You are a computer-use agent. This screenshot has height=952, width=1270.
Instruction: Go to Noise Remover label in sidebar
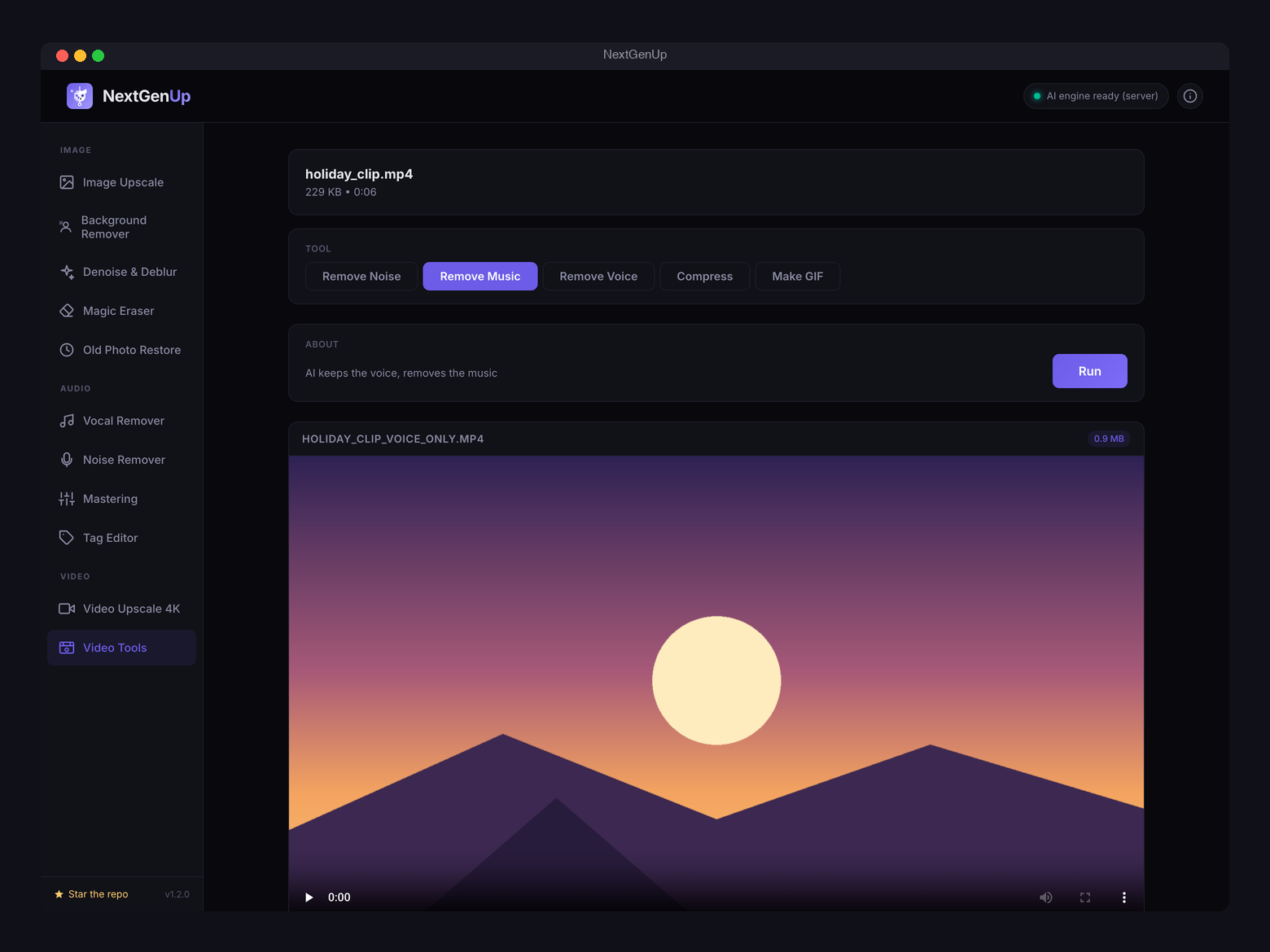point(124,460)
